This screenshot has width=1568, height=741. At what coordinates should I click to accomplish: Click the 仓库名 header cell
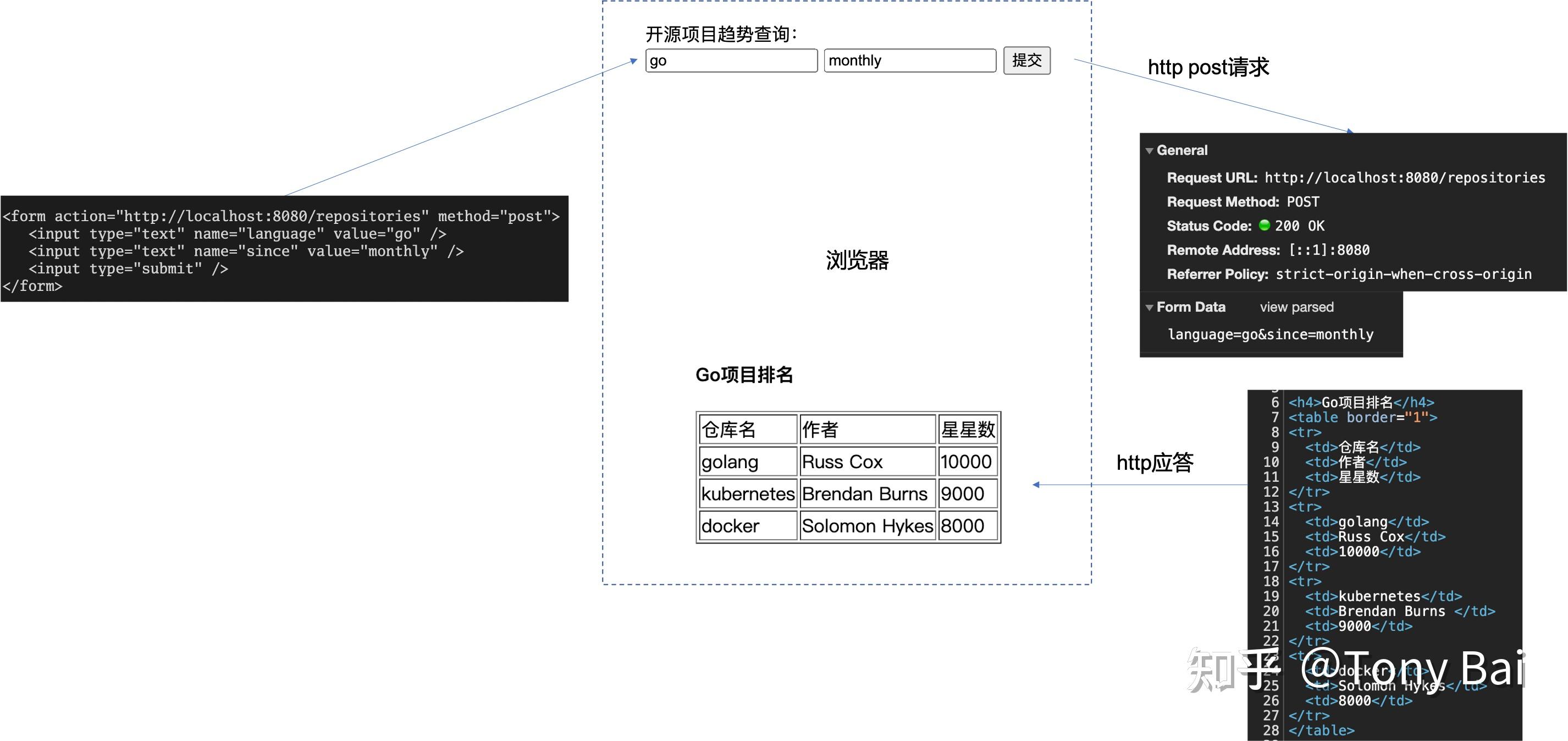pyautogui.click(x=748, y=430)
